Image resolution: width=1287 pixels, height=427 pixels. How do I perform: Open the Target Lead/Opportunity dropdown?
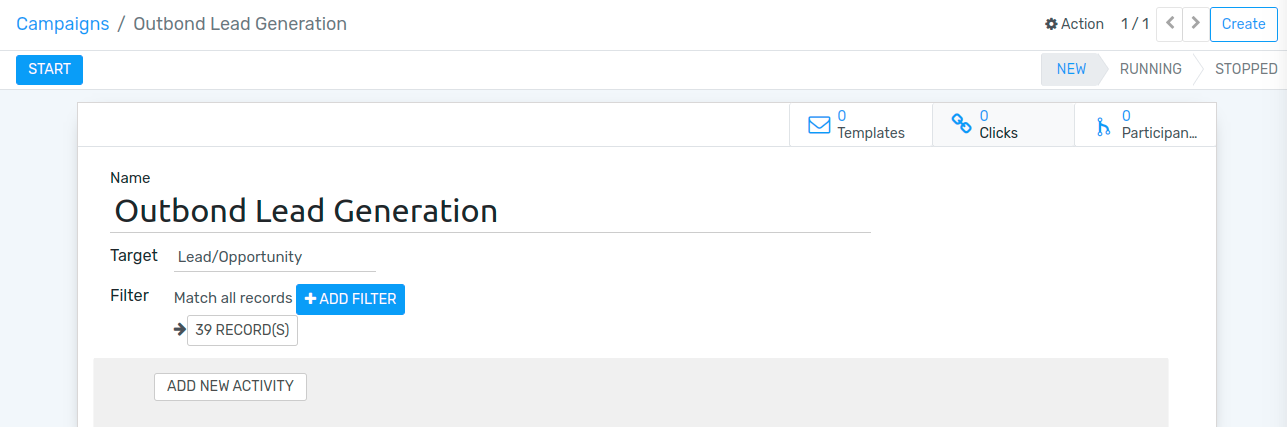275,257
